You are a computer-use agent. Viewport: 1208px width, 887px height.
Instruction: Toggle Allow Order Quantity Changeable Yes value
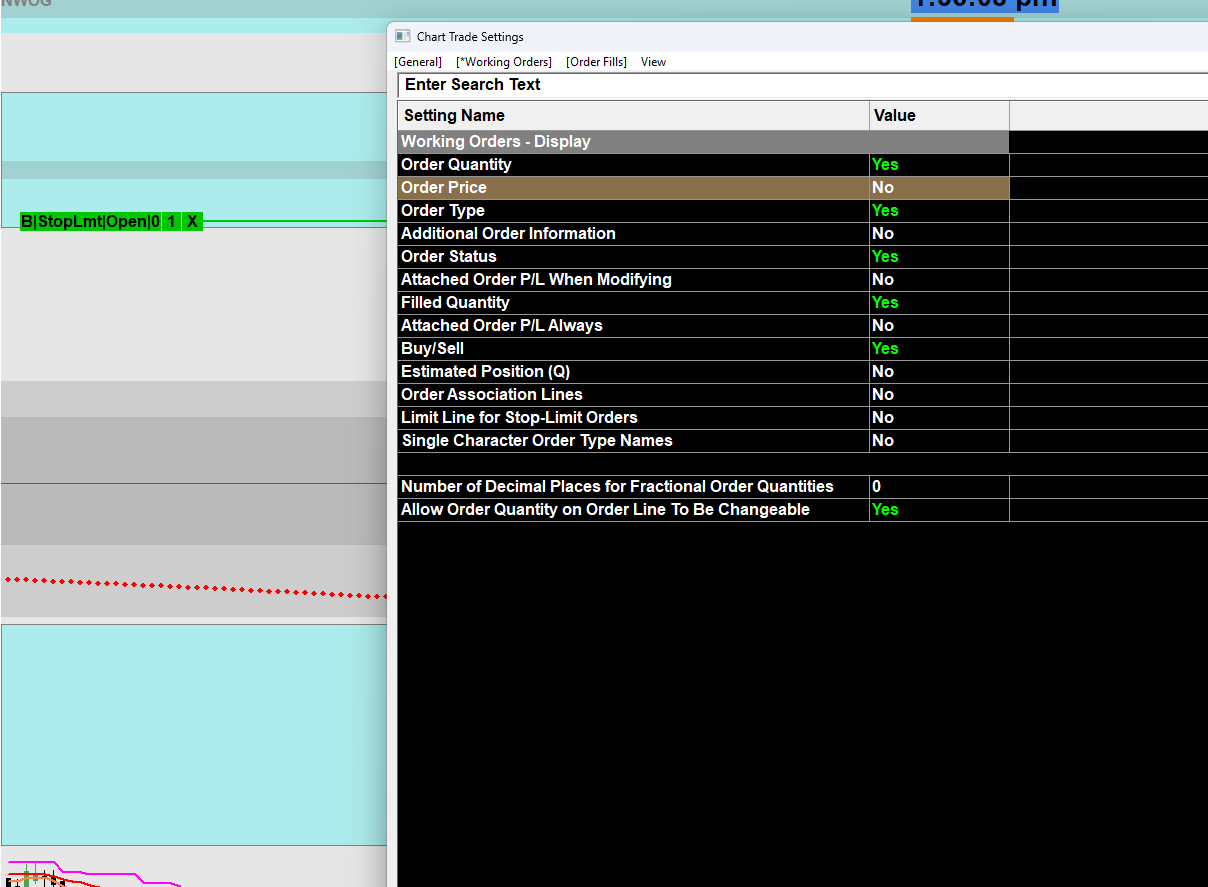click(939, 510)
